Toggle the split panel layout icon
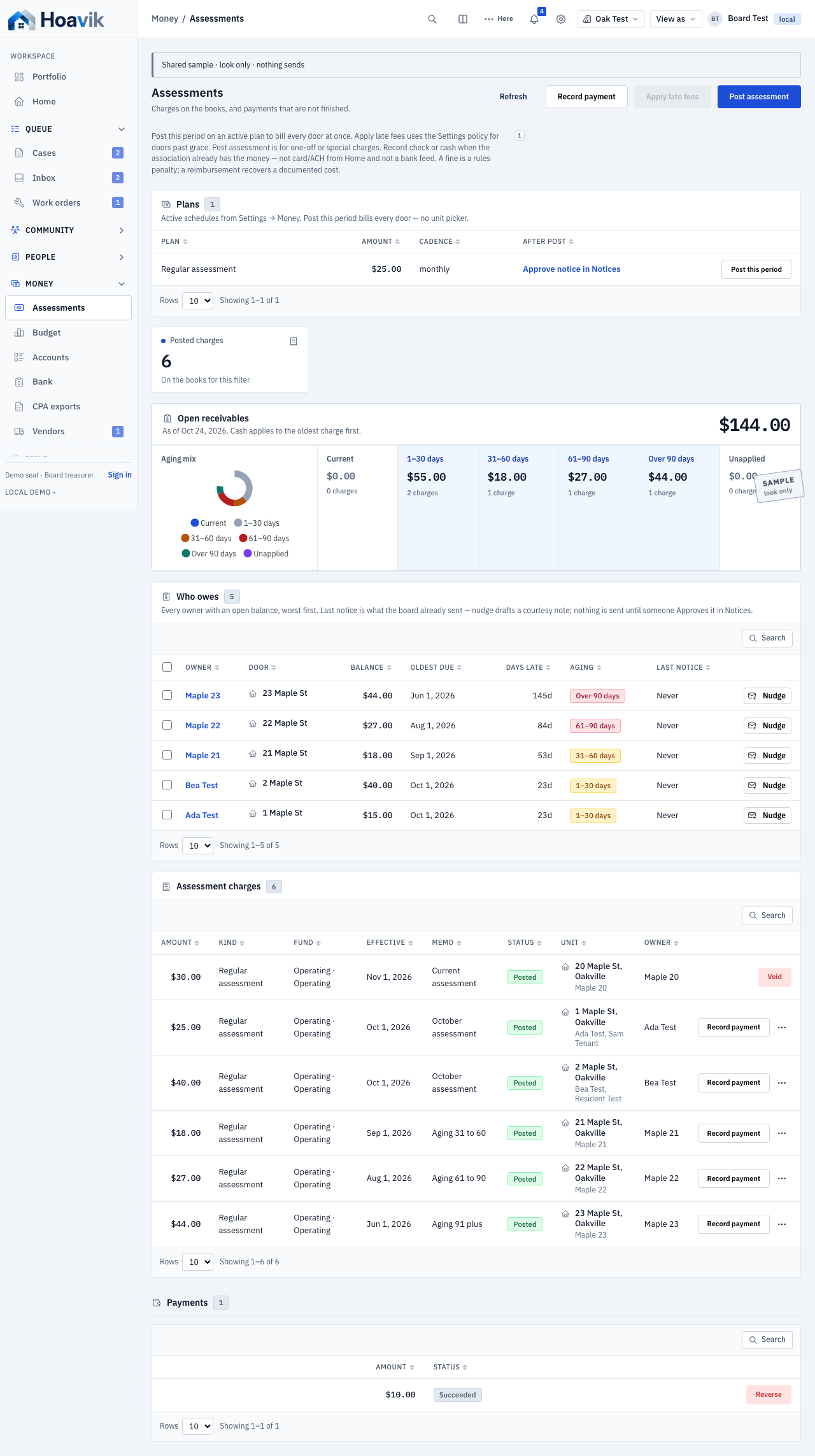The height and width of the screenshot is (1456, 815). pos(463,19)
